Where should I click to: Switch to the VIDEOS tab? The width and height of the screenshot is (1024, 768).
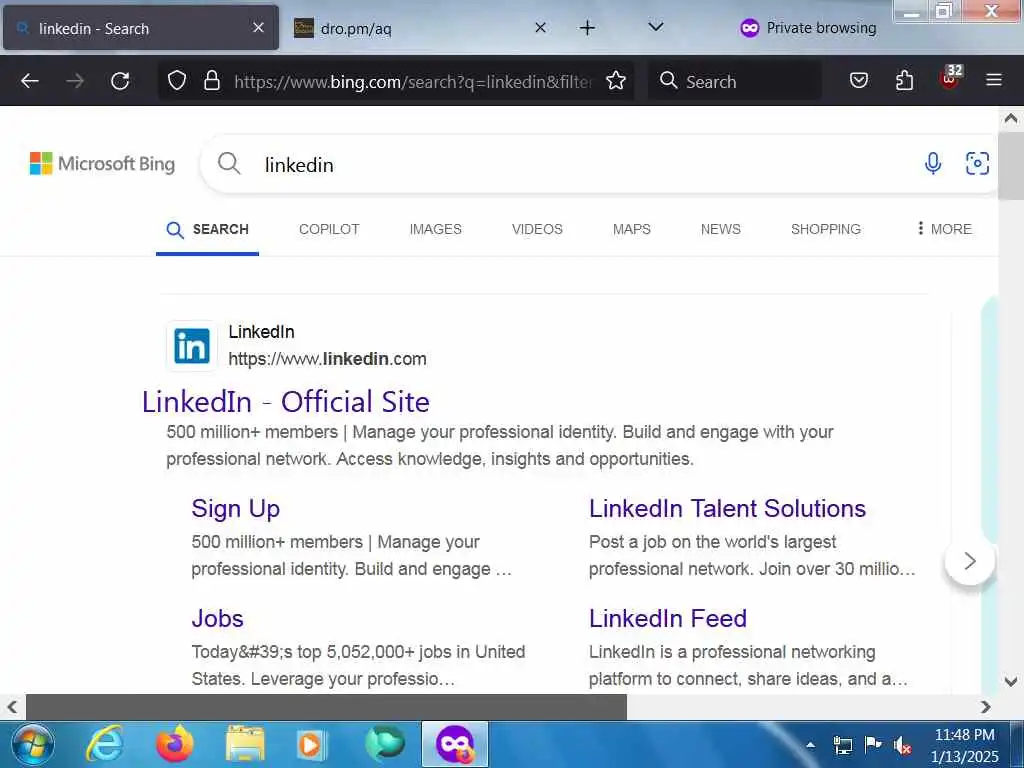(537, 229)
